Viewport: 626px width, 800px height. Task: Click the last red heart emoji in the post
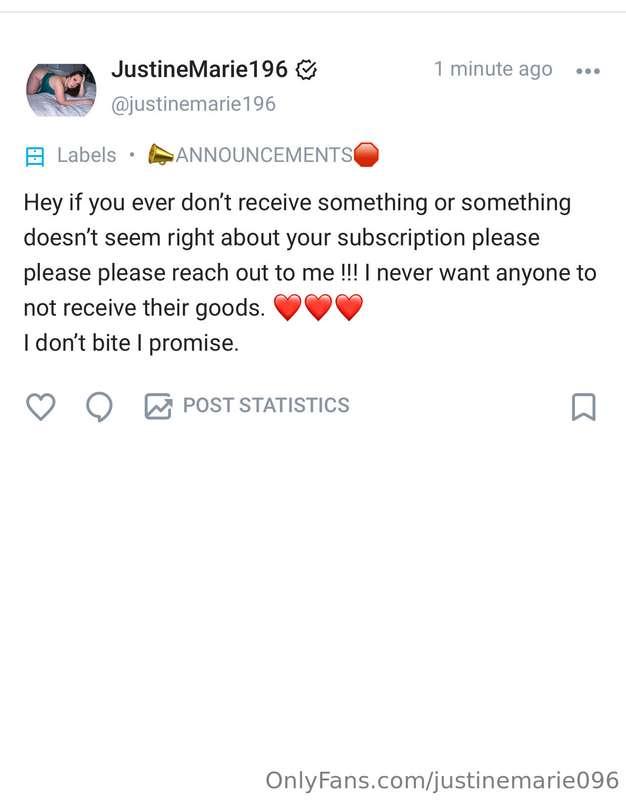pos(348,309)
